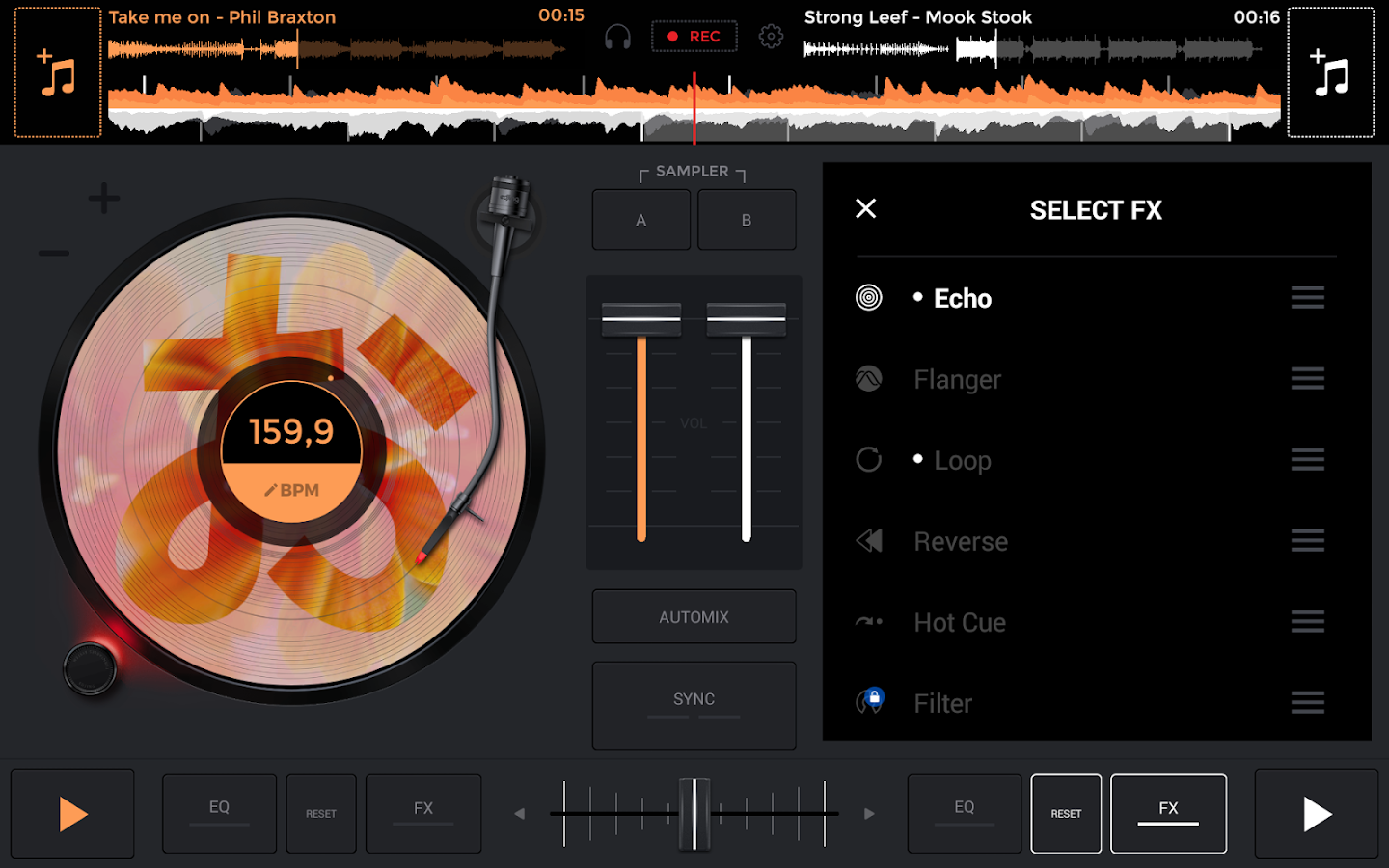This screenshot has width=1389, height=868.
Task: Seek in the Take me on track overview
Action: pyautogui.click(x=336, y=48)
